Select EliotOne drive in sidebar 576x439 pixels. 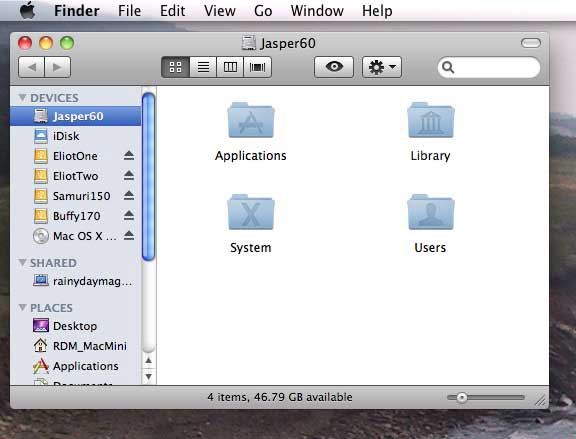pos(76,156)
